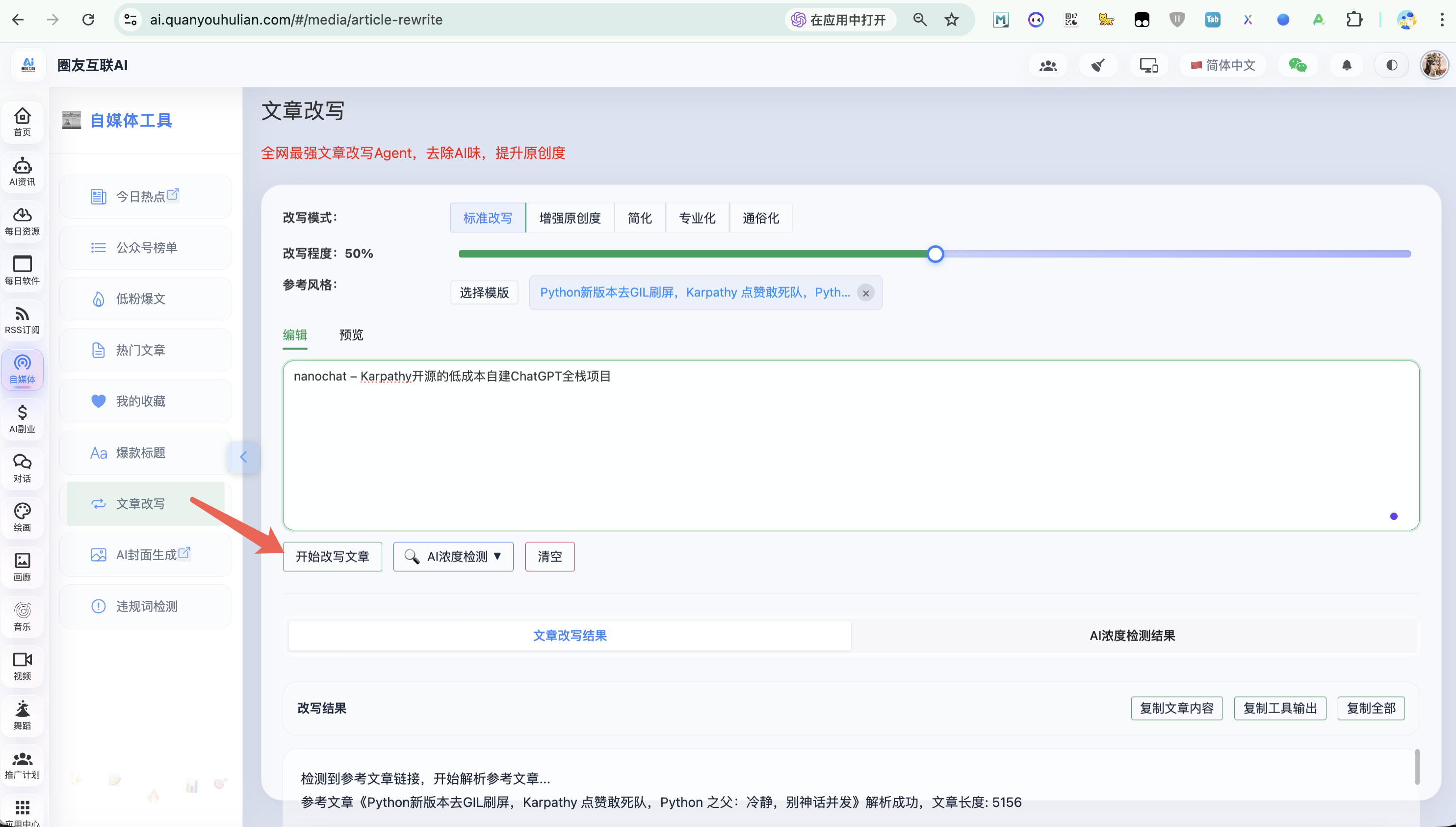Toggle dark mode contrast icon
The image size is (1456, 827).
coord(1391,65)
